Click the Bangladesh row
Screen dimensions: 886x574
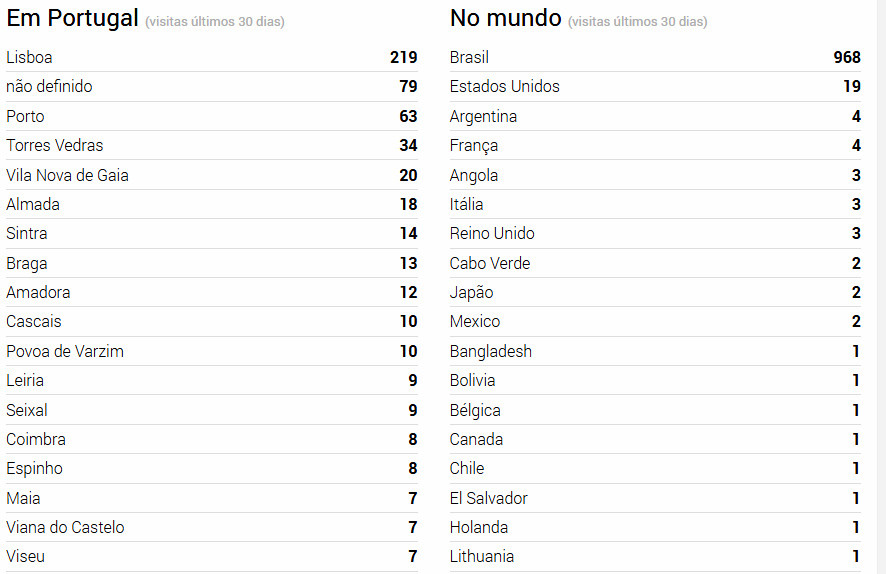(x=491, y=351)
